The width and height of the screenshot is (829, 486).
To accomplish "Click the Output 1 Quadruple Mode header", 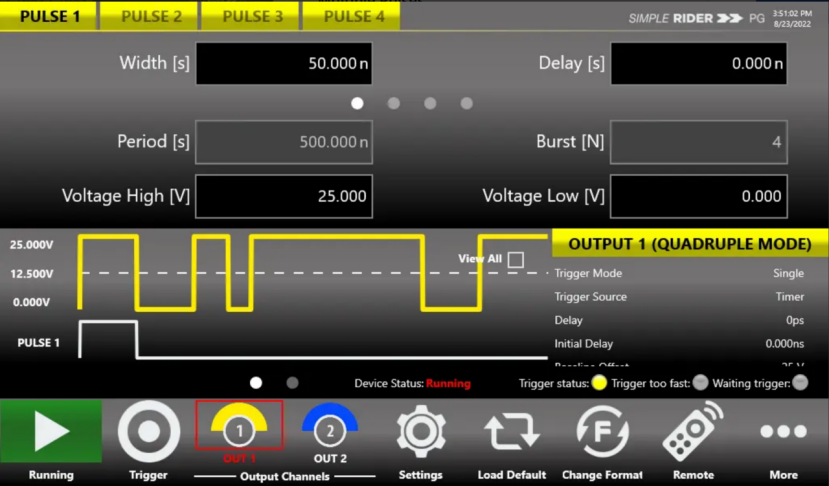I will pyautogui.click(x=689, y=244).
